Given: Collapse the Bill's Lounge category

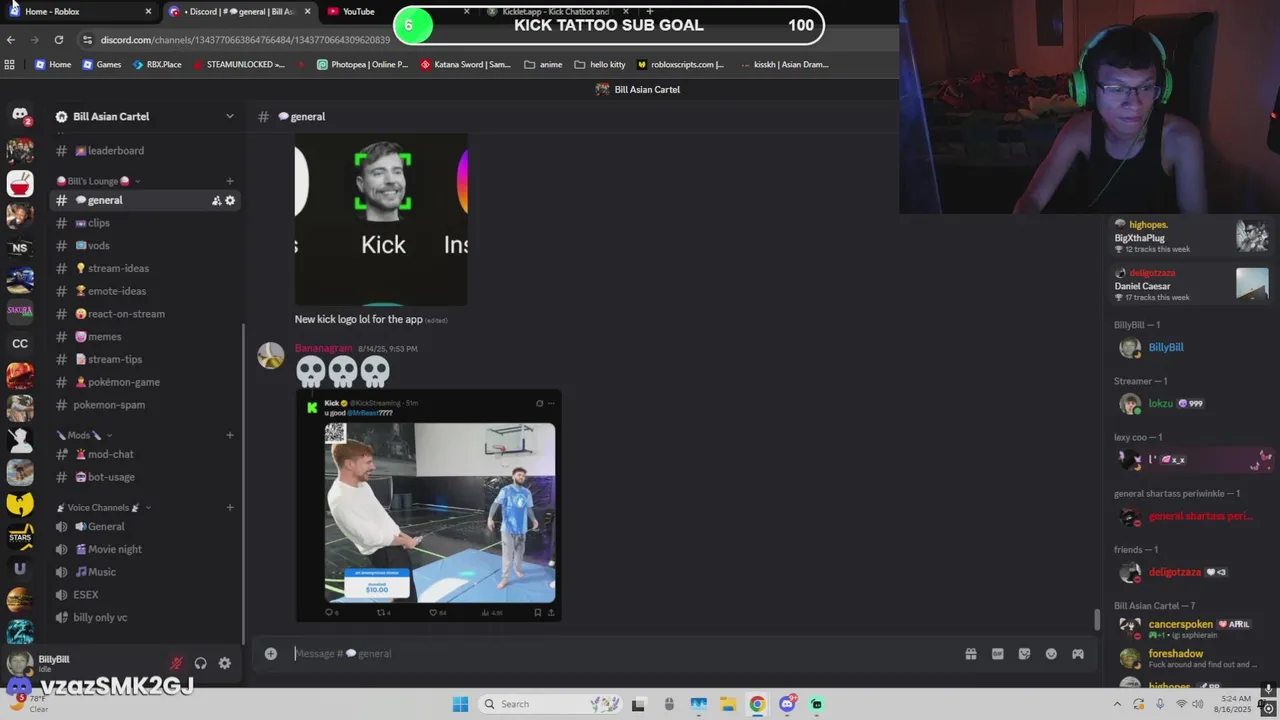Looking at the screenshot, I should point(98,181).
